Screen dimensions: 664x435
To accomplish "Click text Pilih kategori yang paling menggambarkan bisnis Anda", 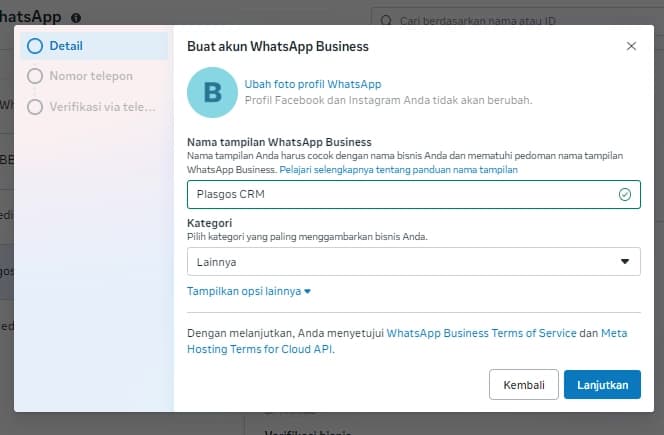I will [x=307, y=236].
